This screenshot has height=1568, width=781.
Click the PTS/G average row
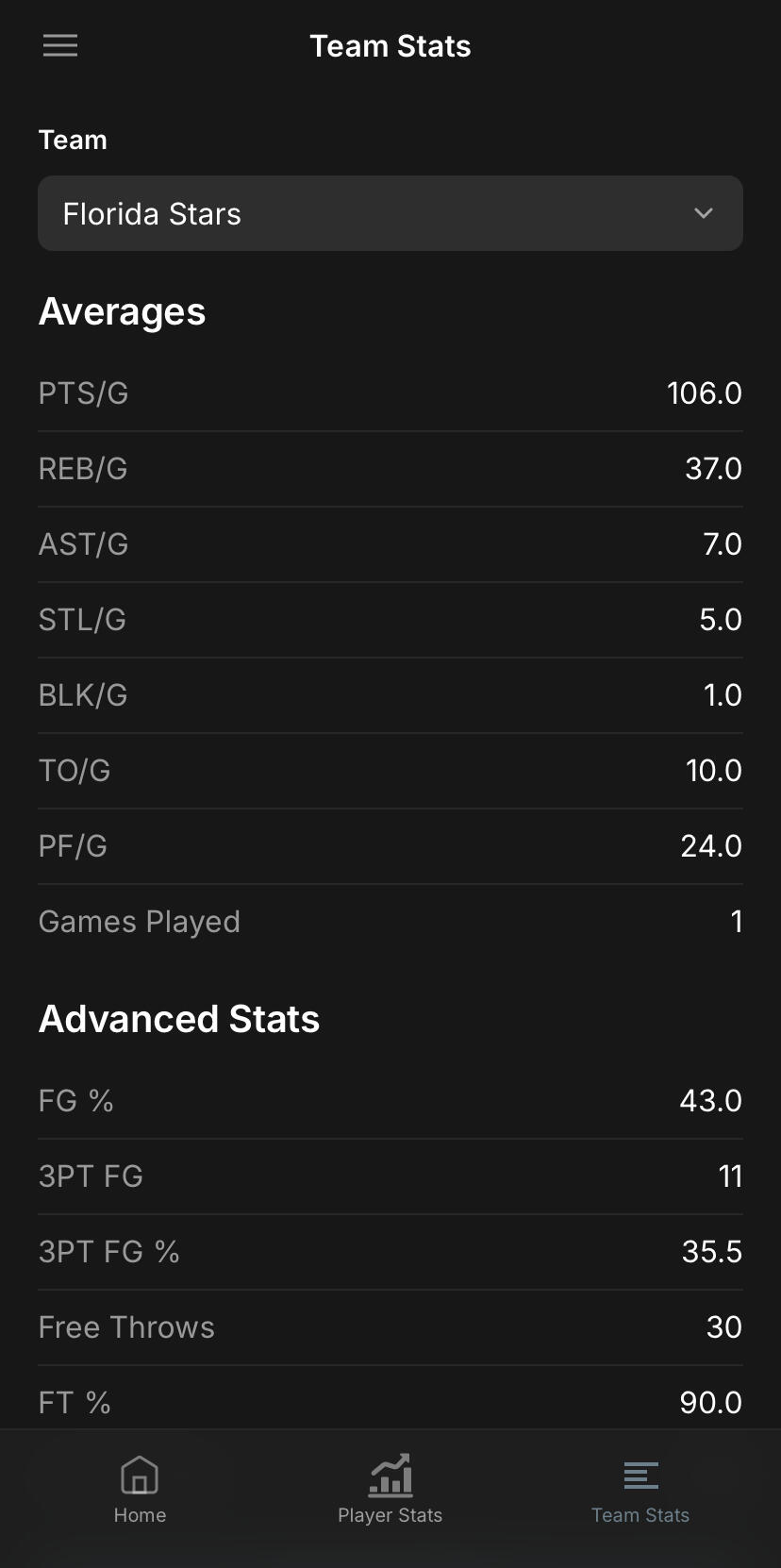(x=390, y=393)
